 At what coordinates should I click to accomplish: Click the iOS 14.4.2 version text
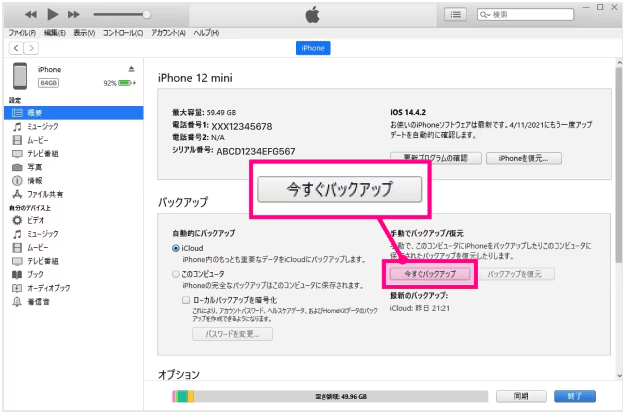pyautogui.click(x=408, y=112)
